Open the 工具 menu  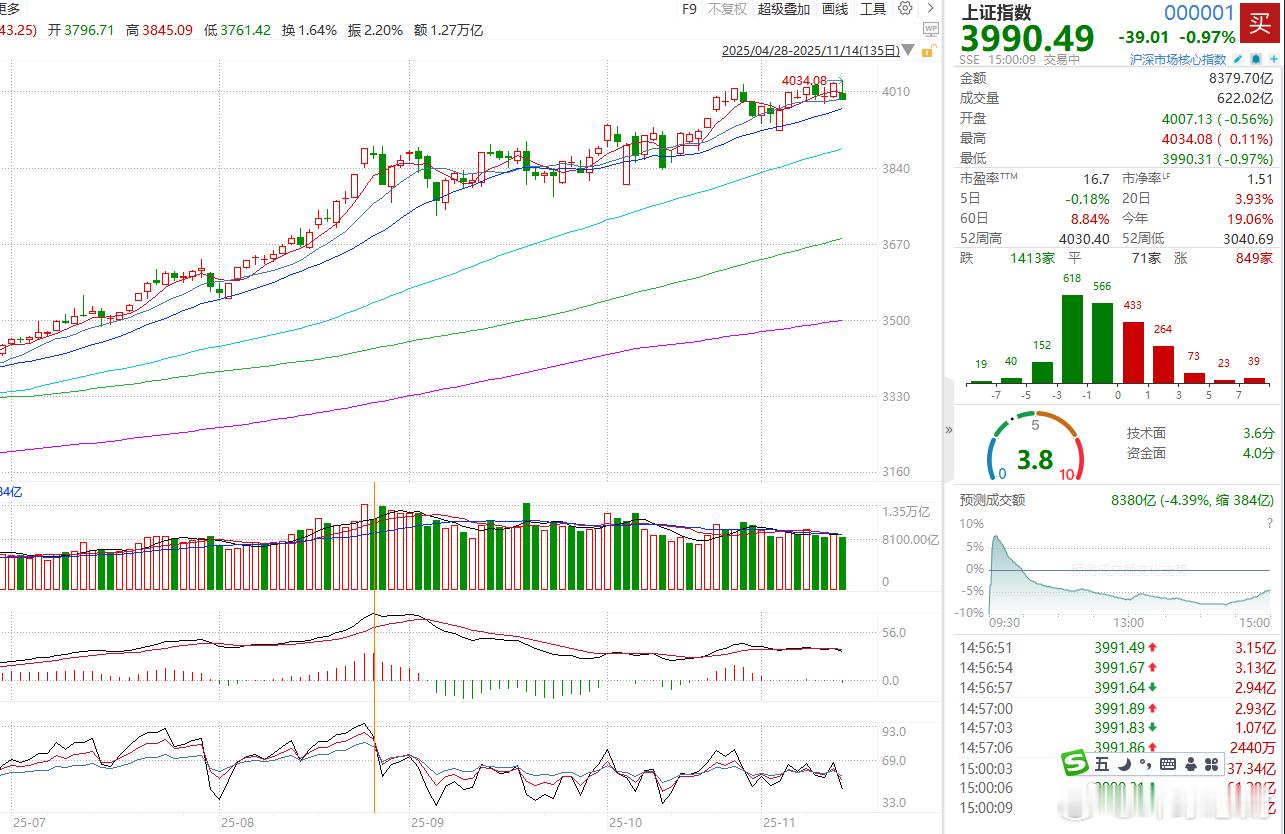874,8
